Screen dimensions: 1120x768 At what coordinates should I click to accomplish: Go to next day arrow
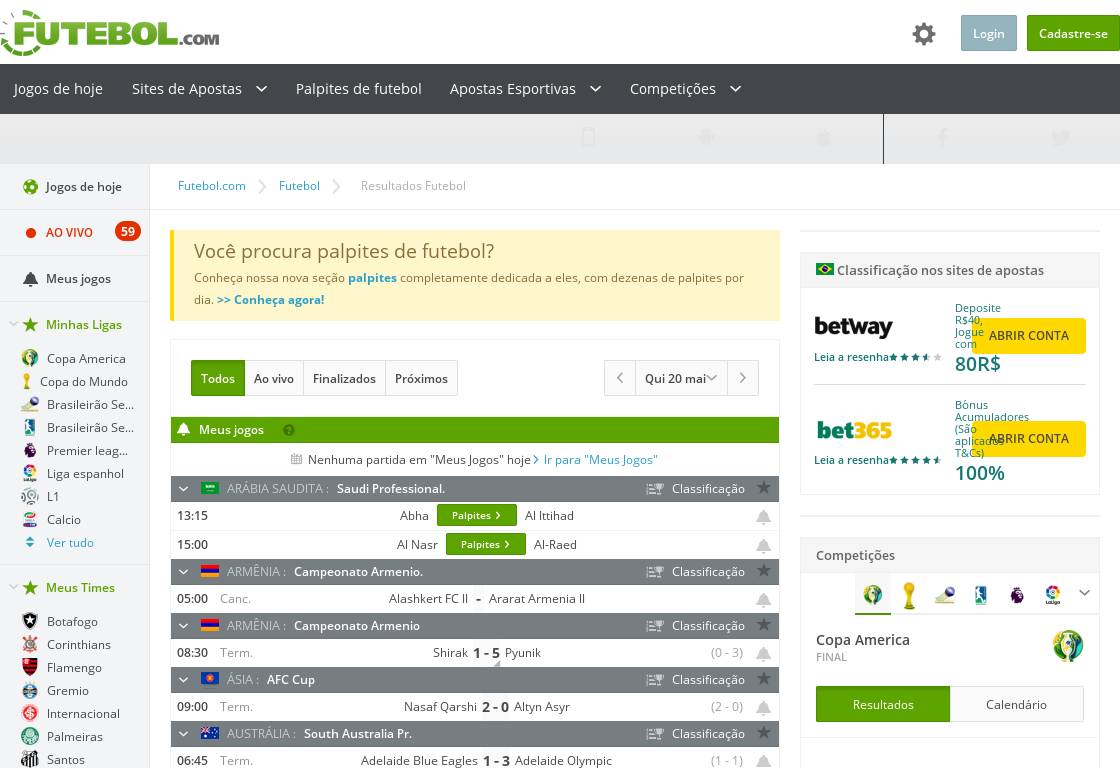click(742, 378)
